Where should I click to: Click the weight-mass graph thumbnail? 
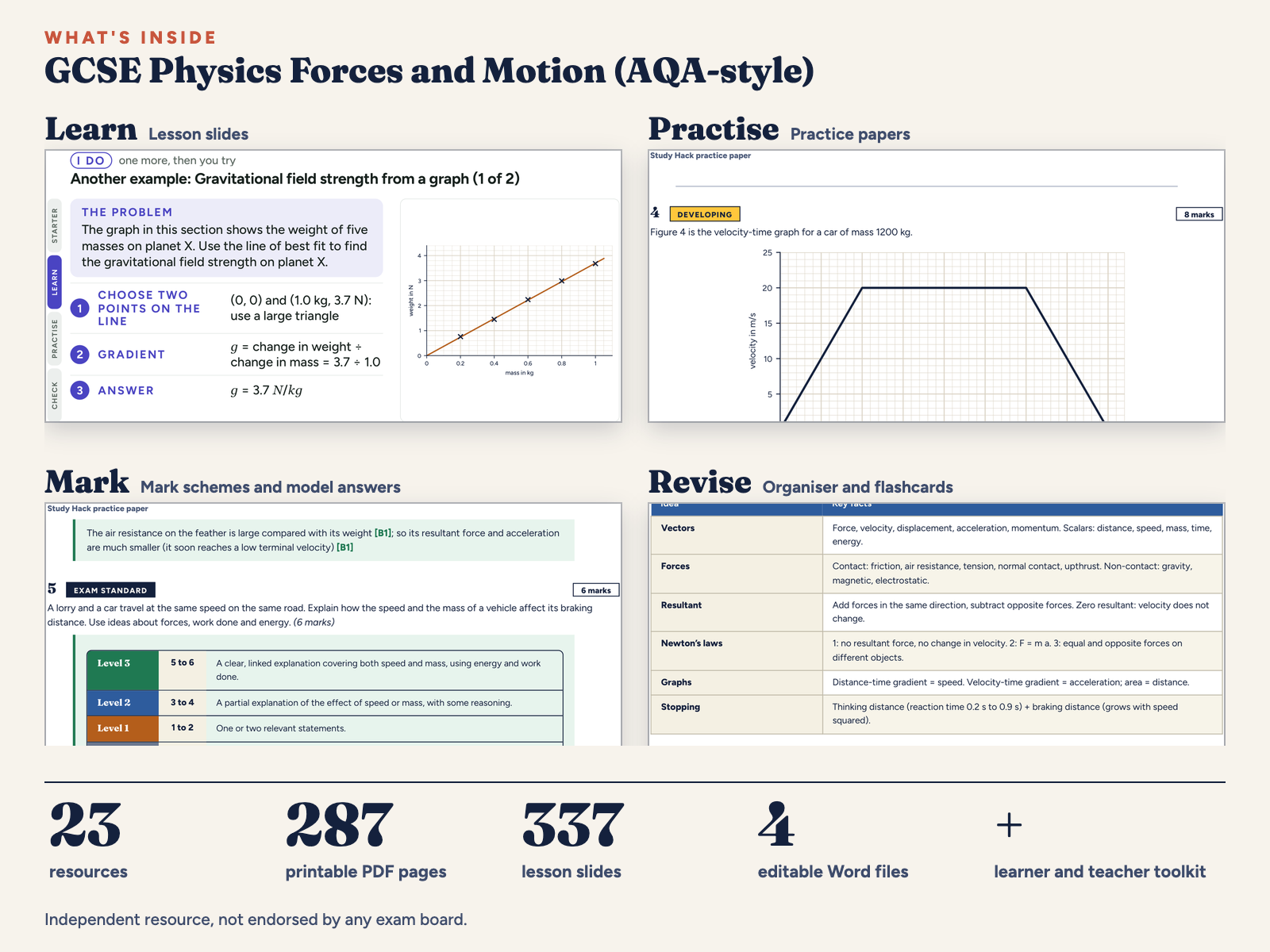(x=510, y=310)
